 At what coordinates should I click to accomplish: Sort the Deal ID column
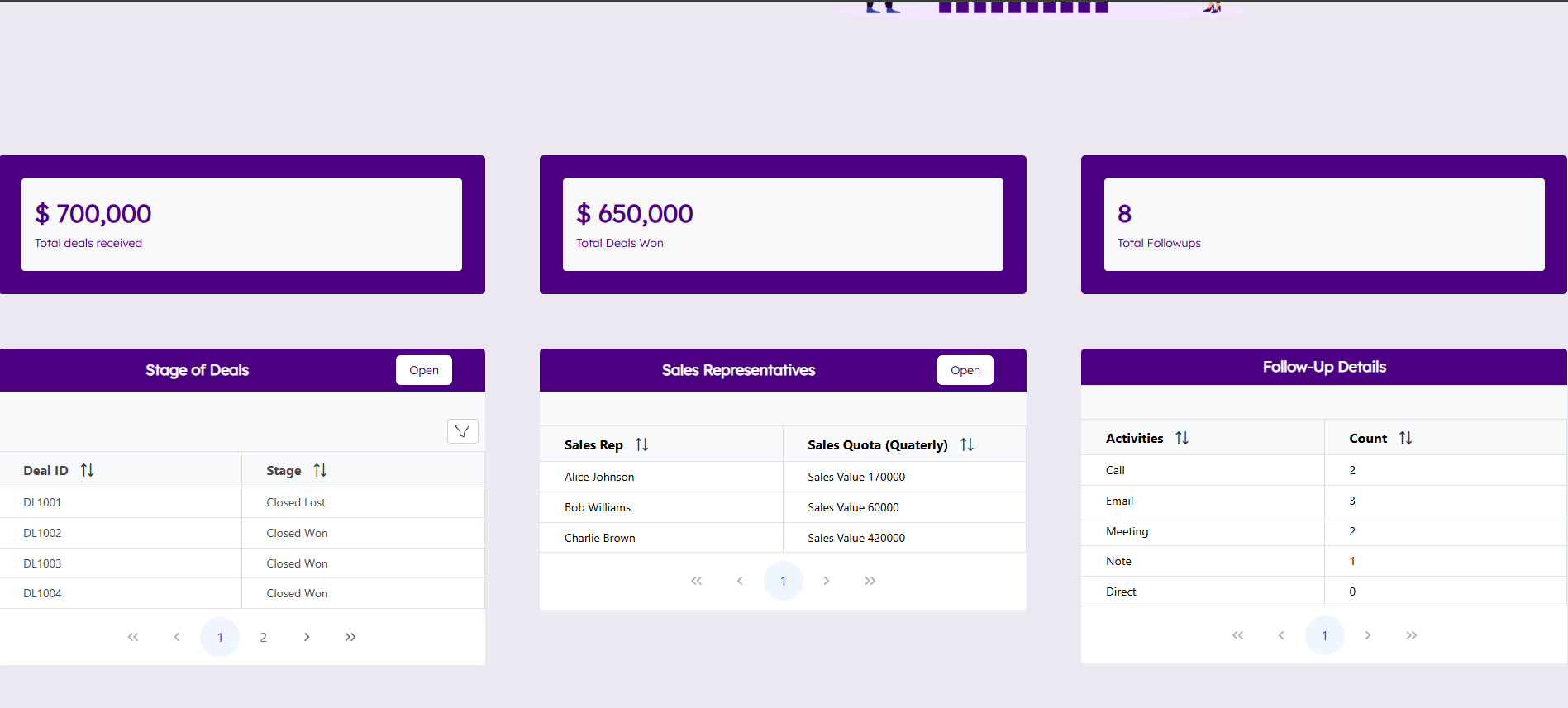[x=87, y=470]
